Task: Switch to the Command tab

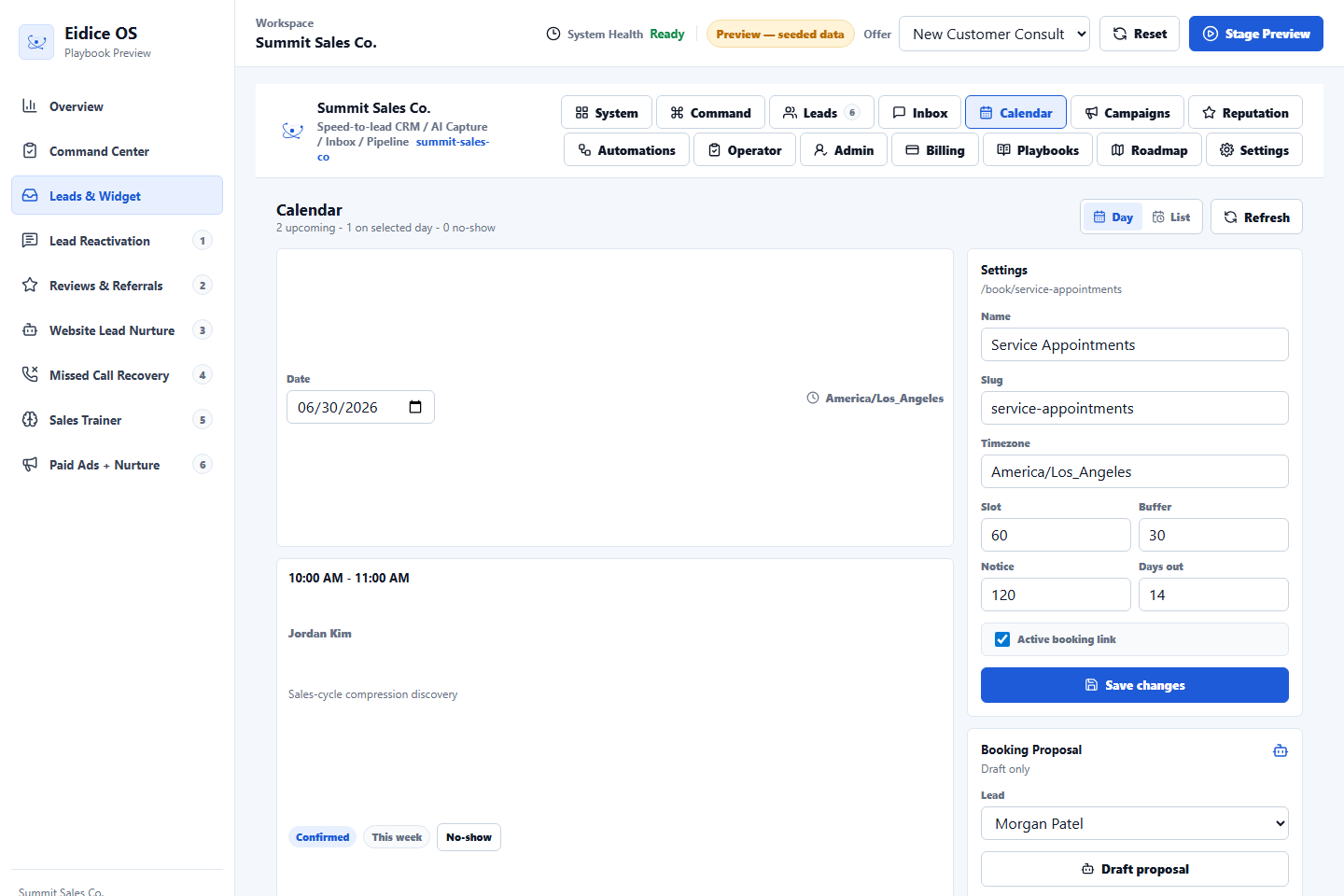Action: tap(710, 113)
